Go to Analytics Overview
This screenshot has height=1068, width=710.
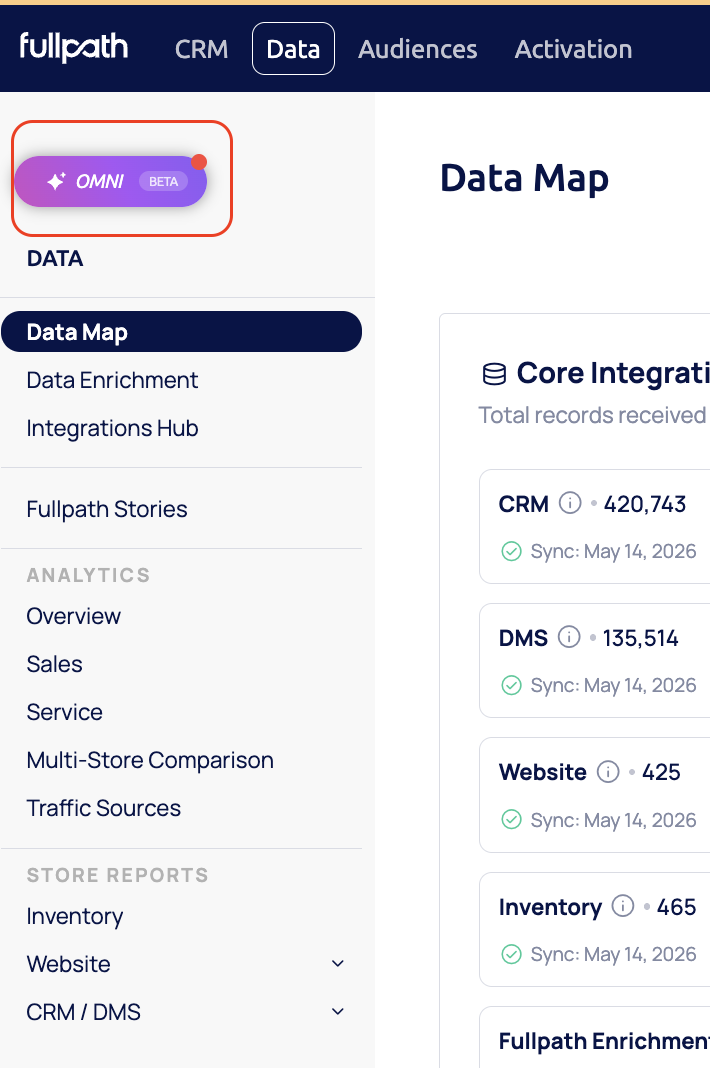tap(74, 616)
